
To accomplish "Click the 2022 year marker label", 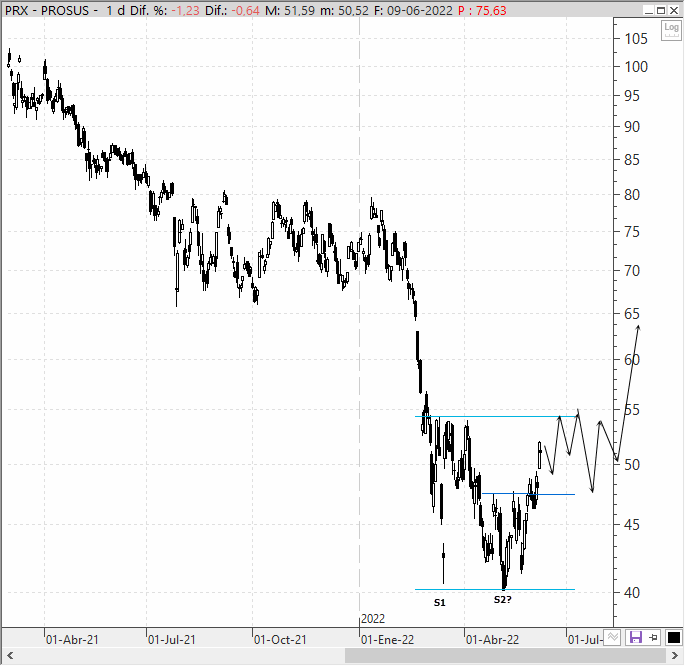I will (x=373, y=619).
